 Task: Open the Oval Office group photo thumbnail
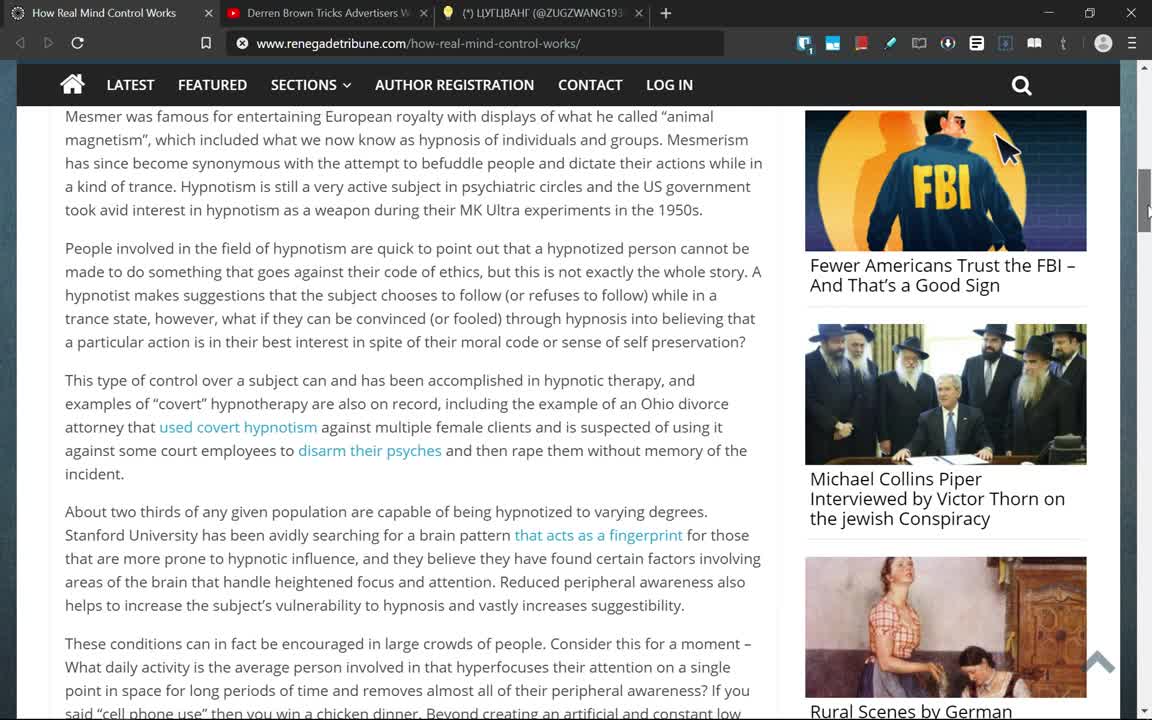coord(946,394)
